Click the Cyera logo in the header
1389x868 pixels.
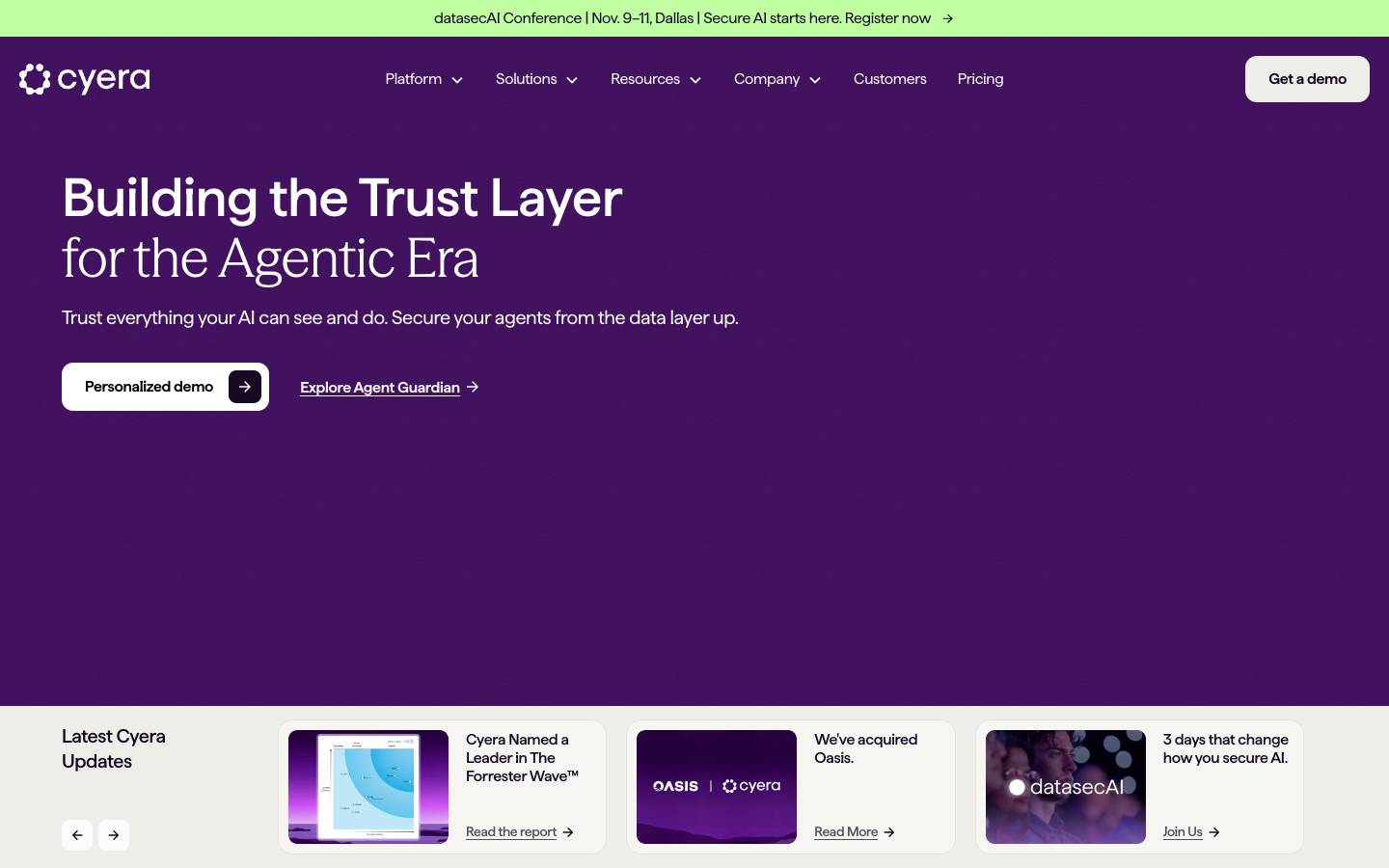coord(85,79)
